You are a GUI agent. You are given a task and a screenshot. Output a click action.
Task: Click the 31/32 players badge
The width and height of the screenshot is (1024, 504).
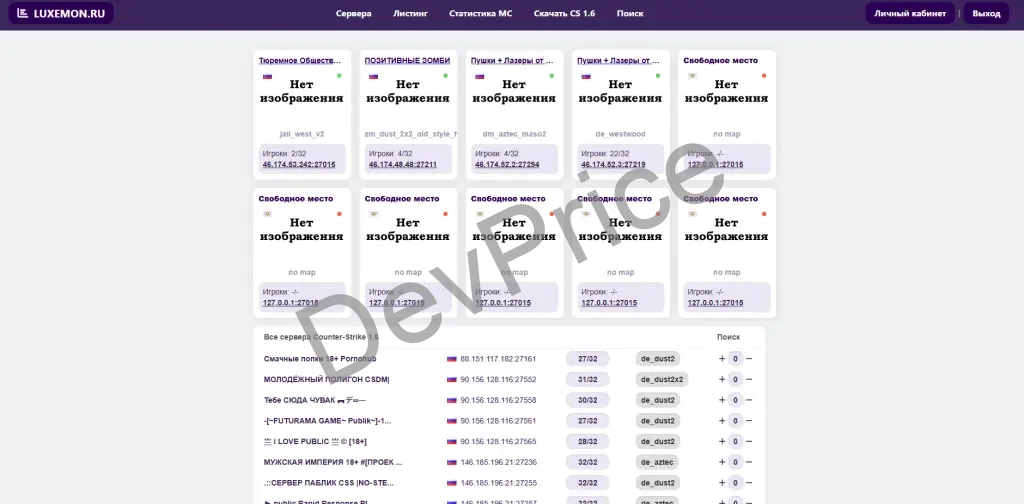(x=588, y=379)
